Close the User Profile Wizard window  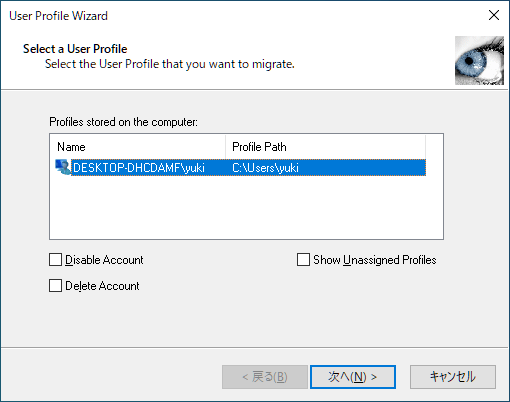point(494,15)
